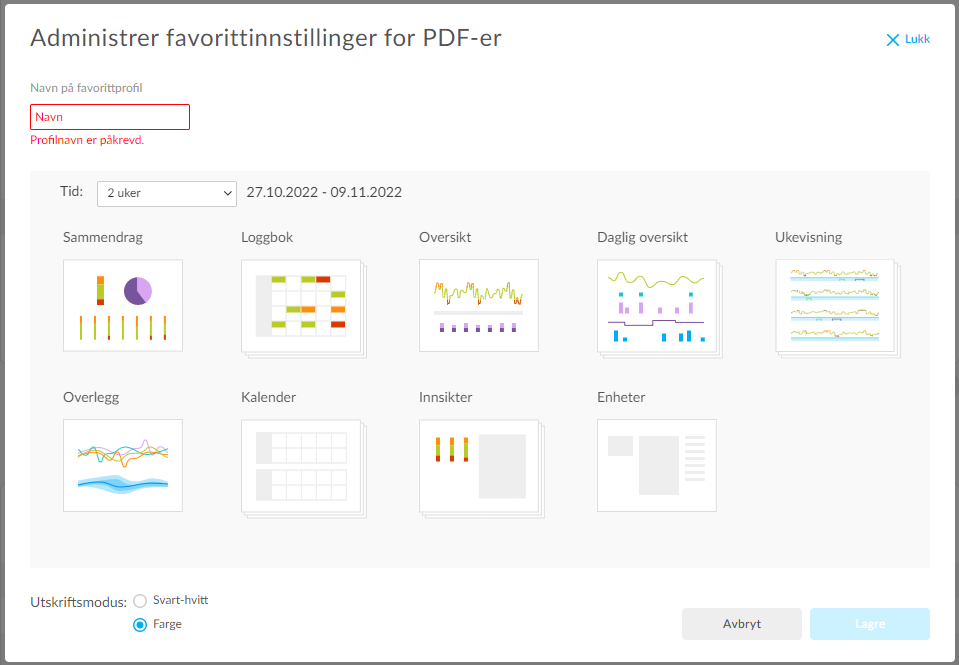
Task: Select the Kalender report icon
Action: coord(301,465)
